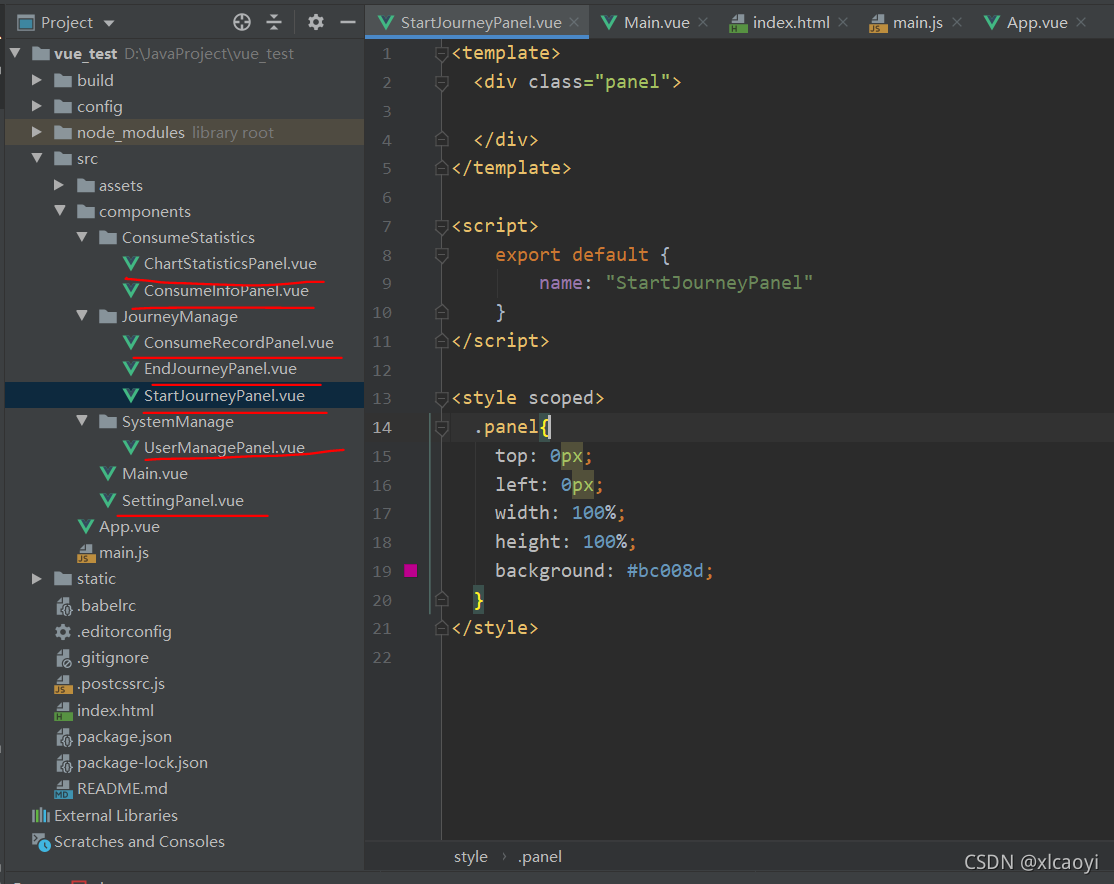Switch to the Main.vue tab
The image size is (1114, 884).
pyautogui.click(x=645, y=23)
